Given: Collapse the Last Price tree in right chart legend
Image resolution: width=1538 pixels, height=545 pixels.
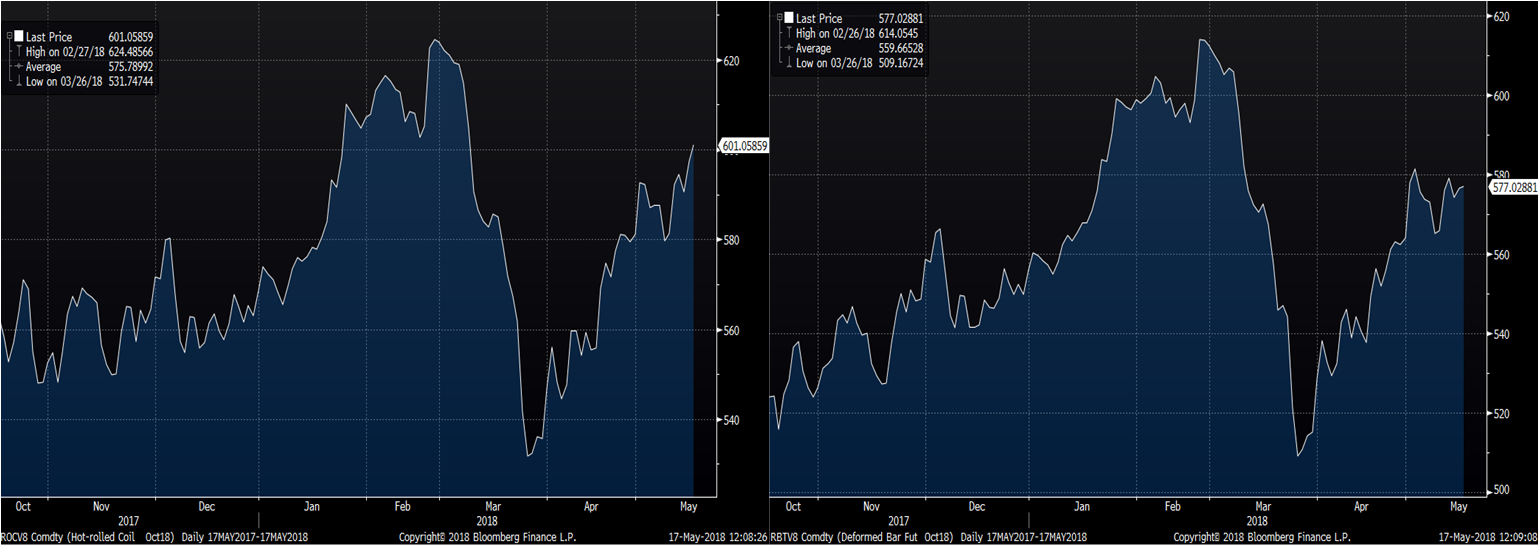Looking at the screenshot, I should tap(777, 19).
